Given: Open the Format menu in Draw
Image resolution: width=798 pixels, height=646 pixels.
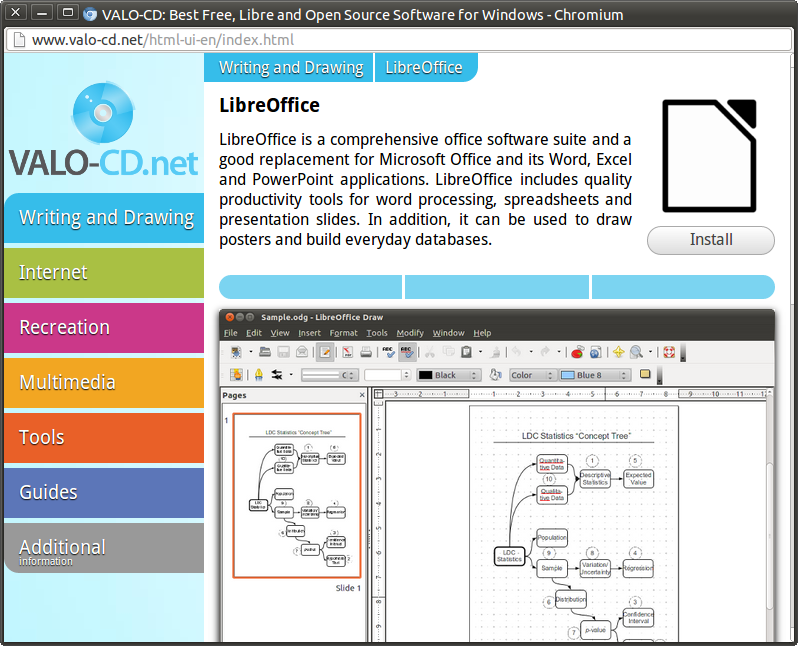Looking at the screenshot, I should coord(344,333).
